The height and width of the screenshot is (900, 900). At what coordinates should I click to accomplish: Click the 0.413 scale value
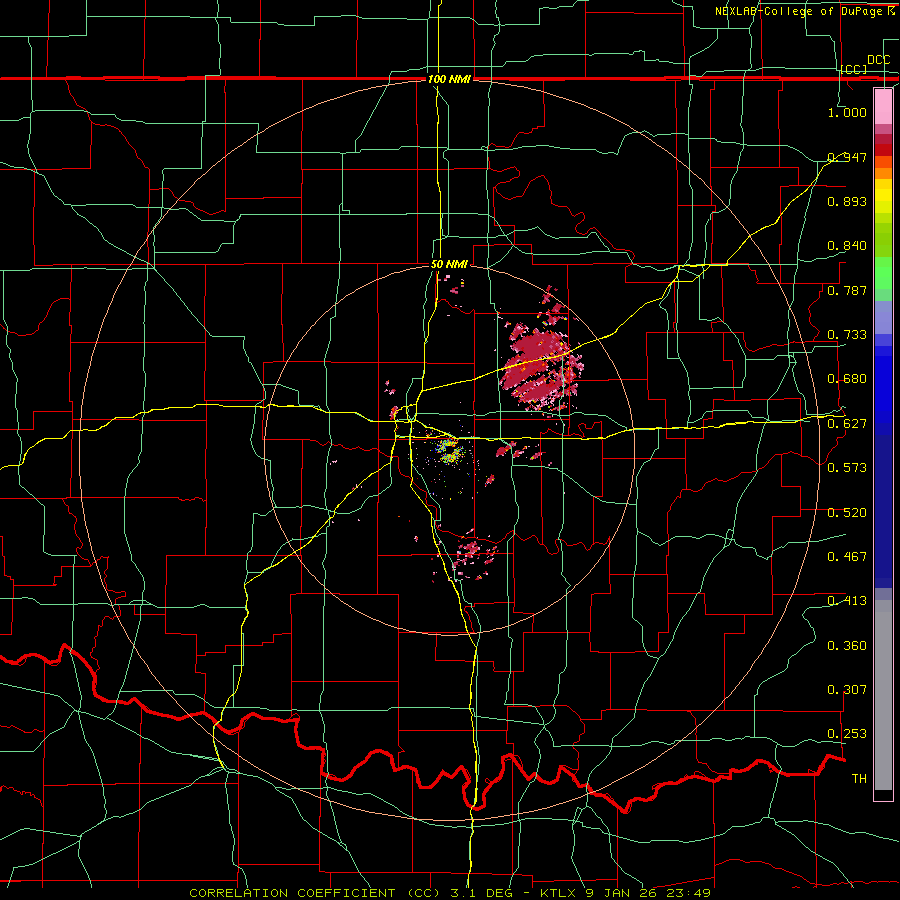847,601
